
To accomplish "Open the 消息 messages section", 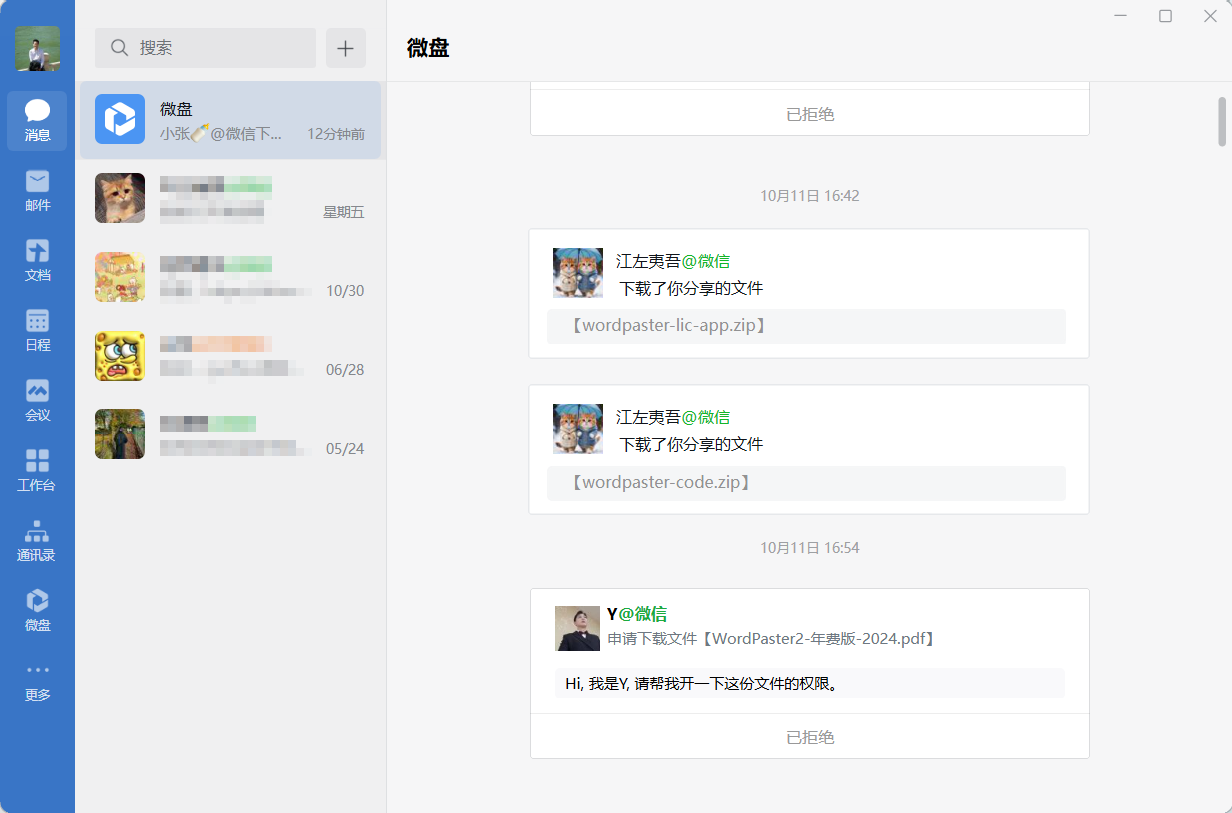I will point(37,121).
